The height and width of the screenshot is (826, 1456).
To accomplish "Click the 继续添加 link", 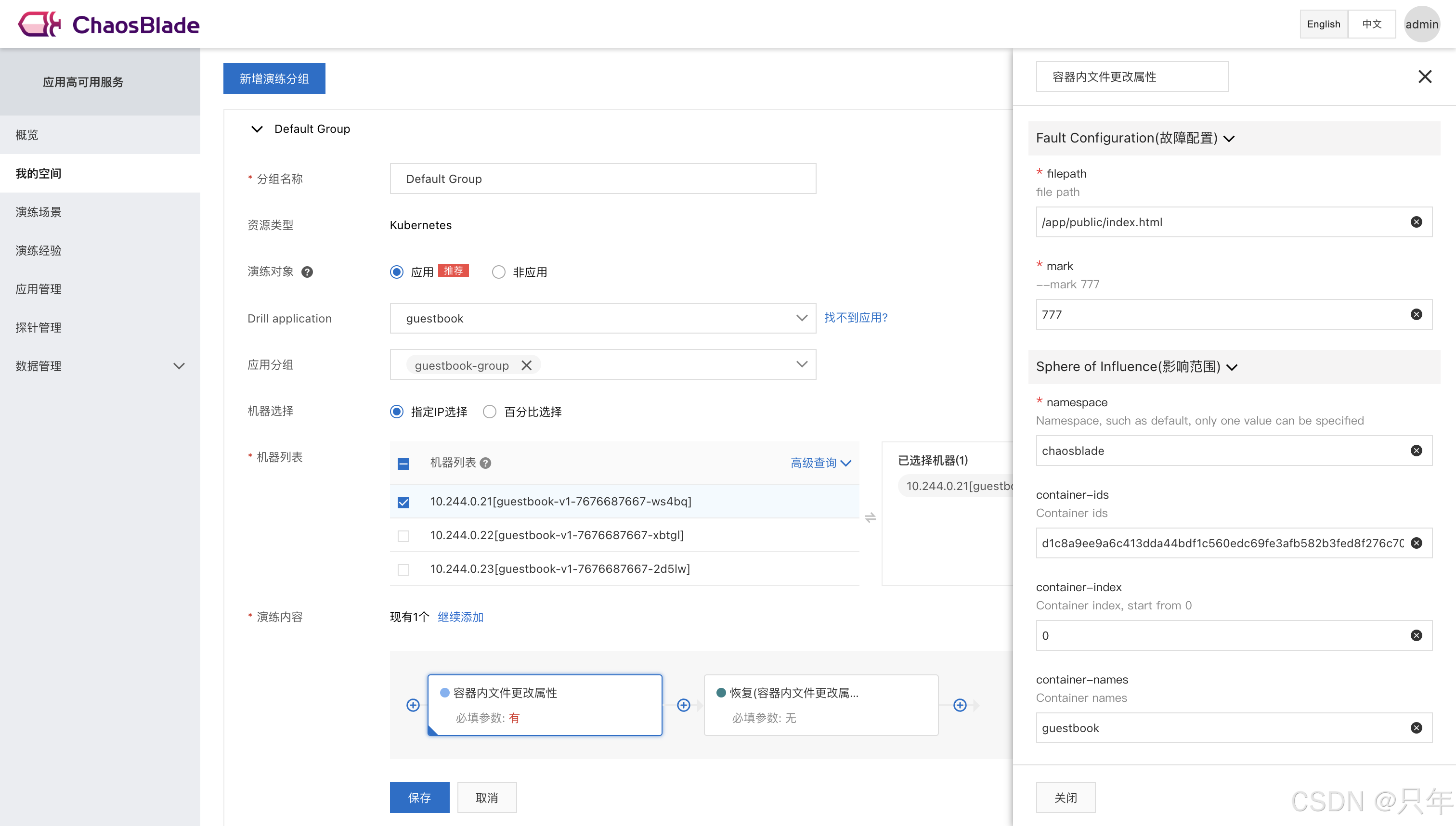I will 460,617.
